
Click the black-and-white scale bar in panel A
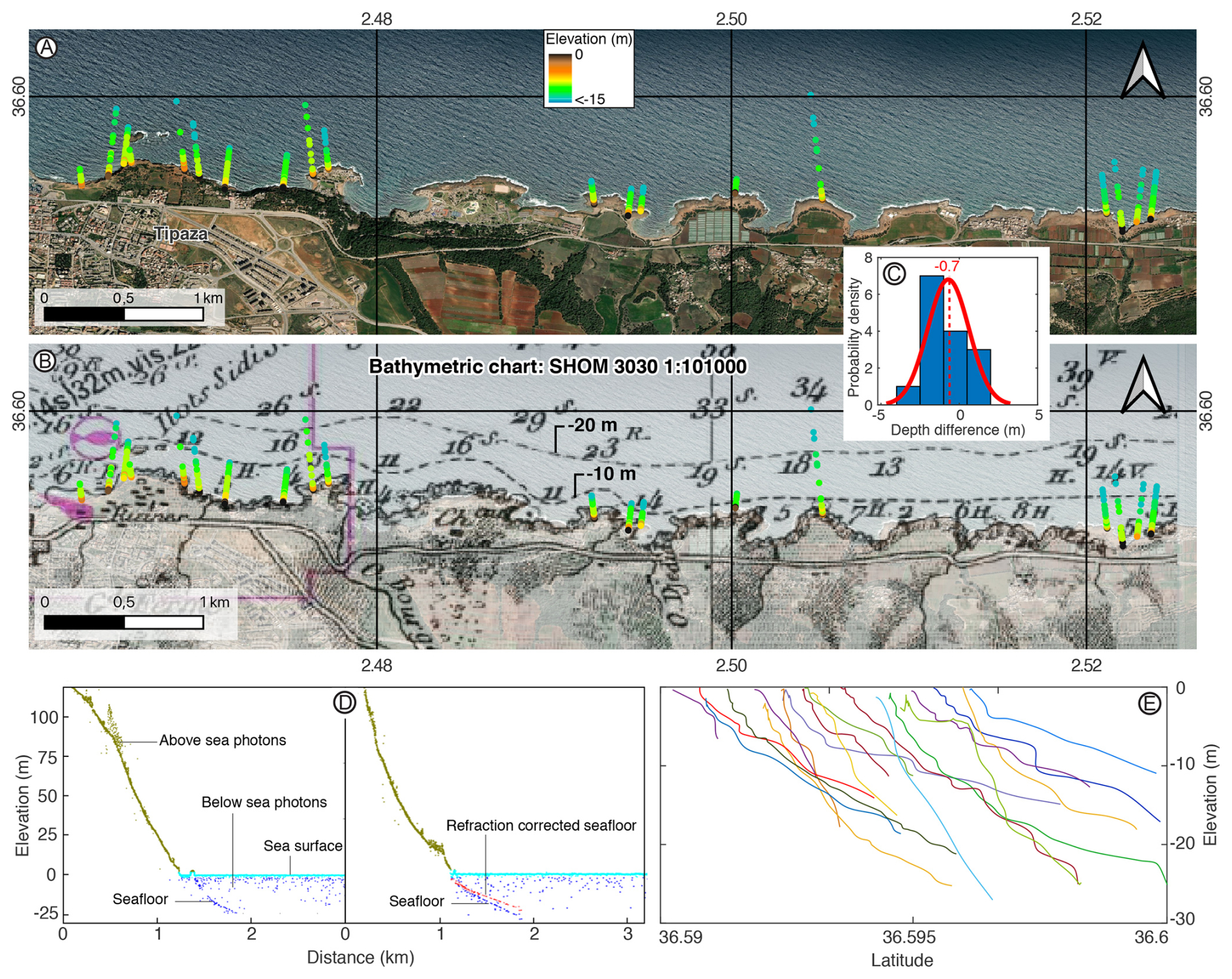tap(124, 315)
